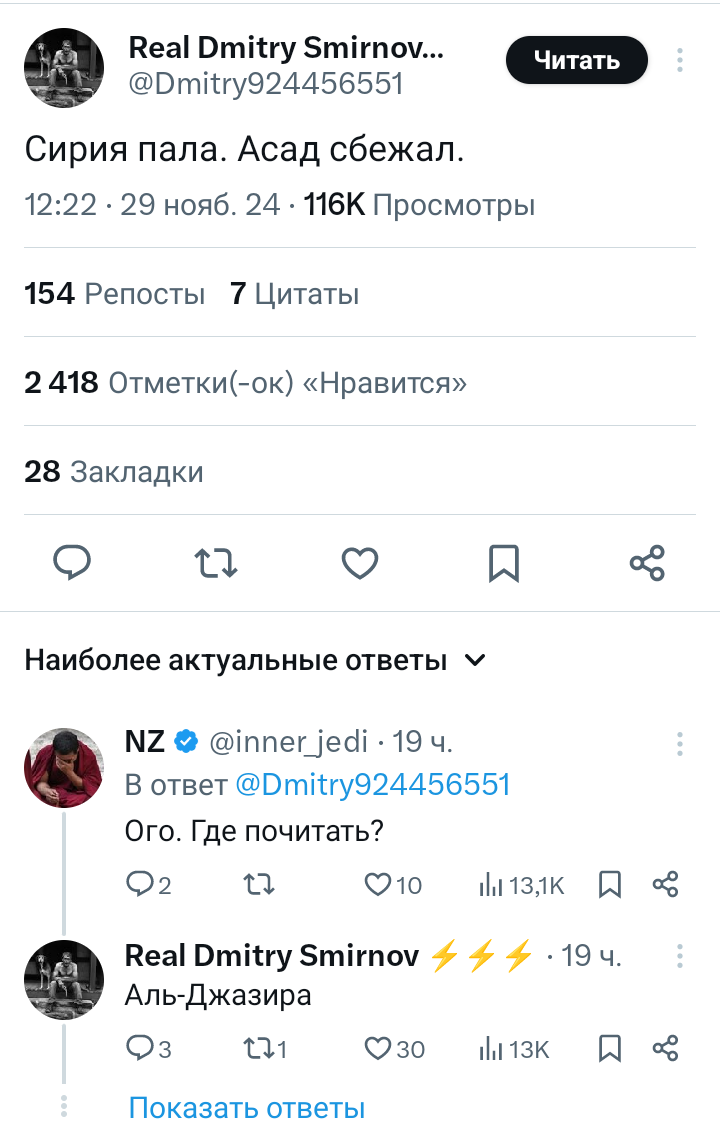The image size is (720, 1145).
Task: Open more options on NZ's reply
Action: (x=680, y=743)
